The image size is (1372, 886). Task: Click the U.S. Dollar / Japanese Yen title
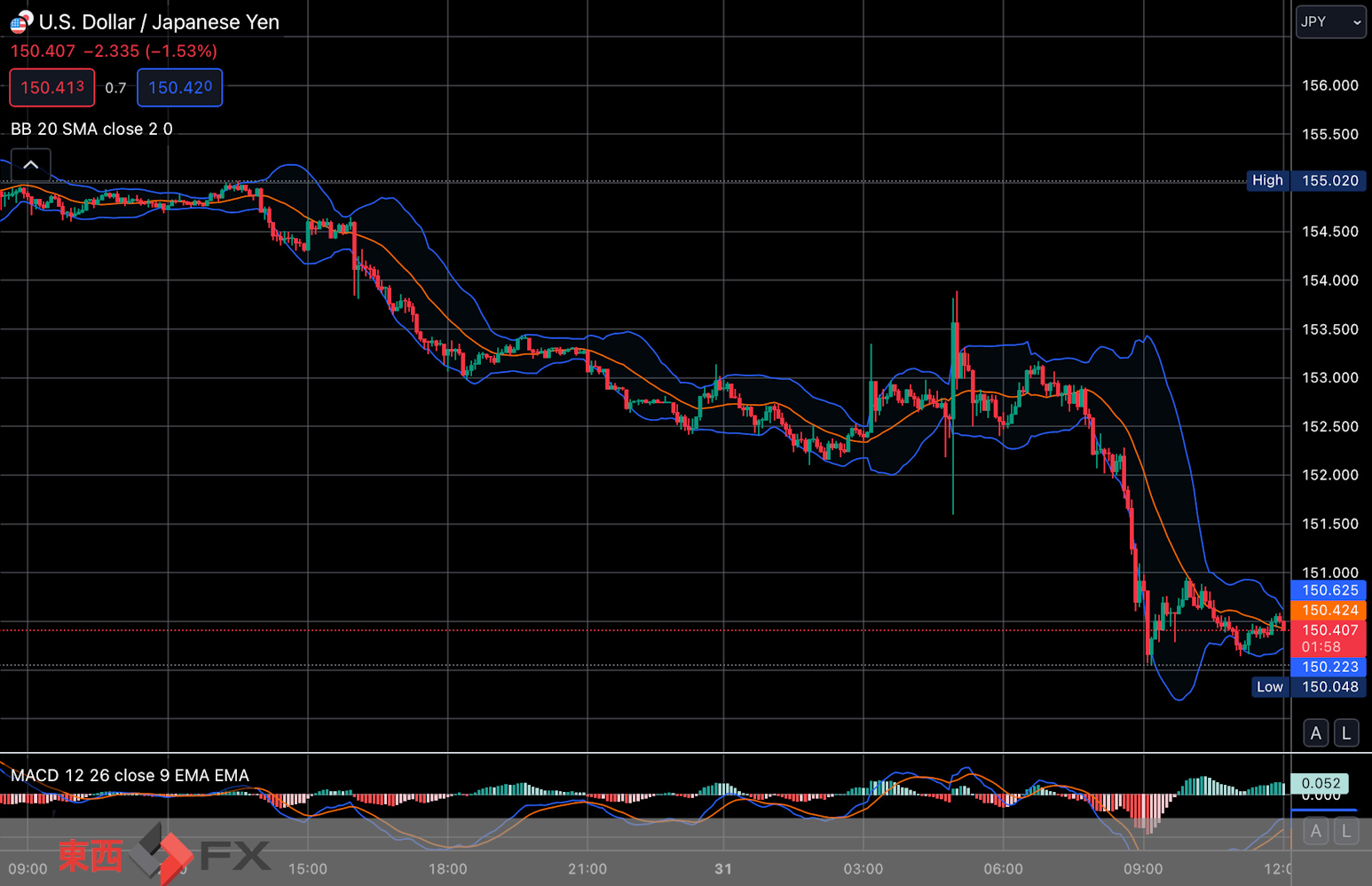coord(159,22)
